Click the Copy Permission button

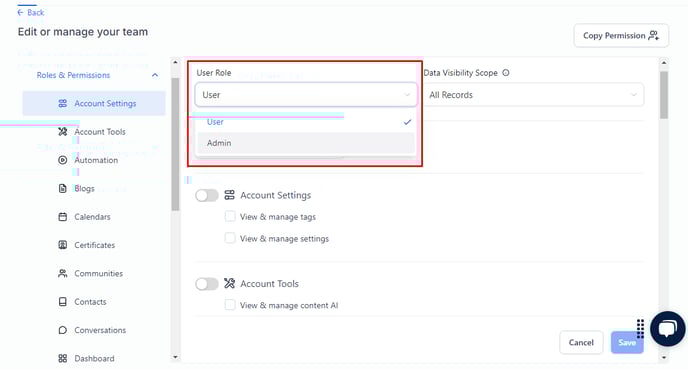[x=621, y=36]
